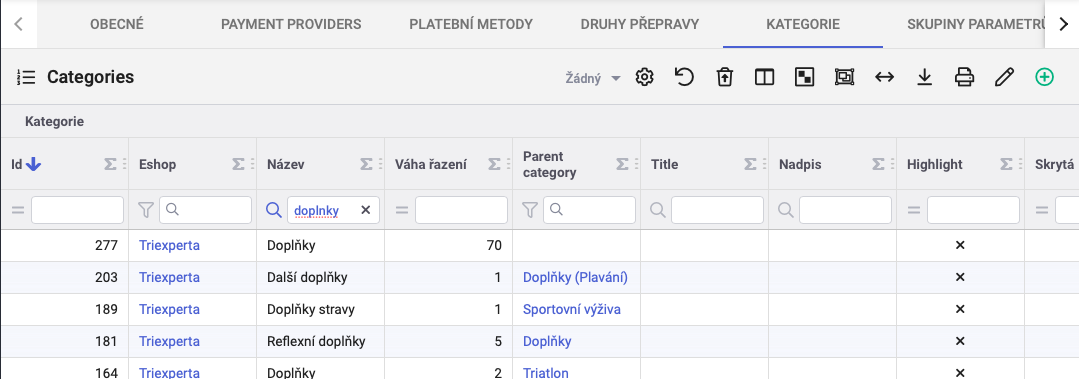
Task: Open Id column options menu dots
Action: point(124,164)
